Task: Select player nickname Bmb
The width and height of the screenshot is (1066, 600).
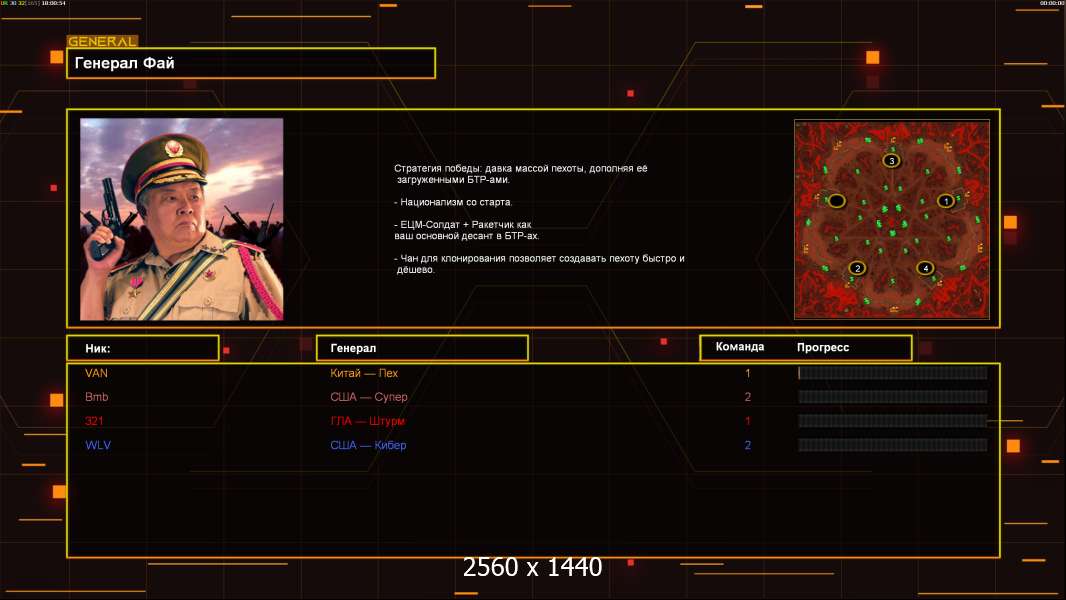Action: coord(97,397)
